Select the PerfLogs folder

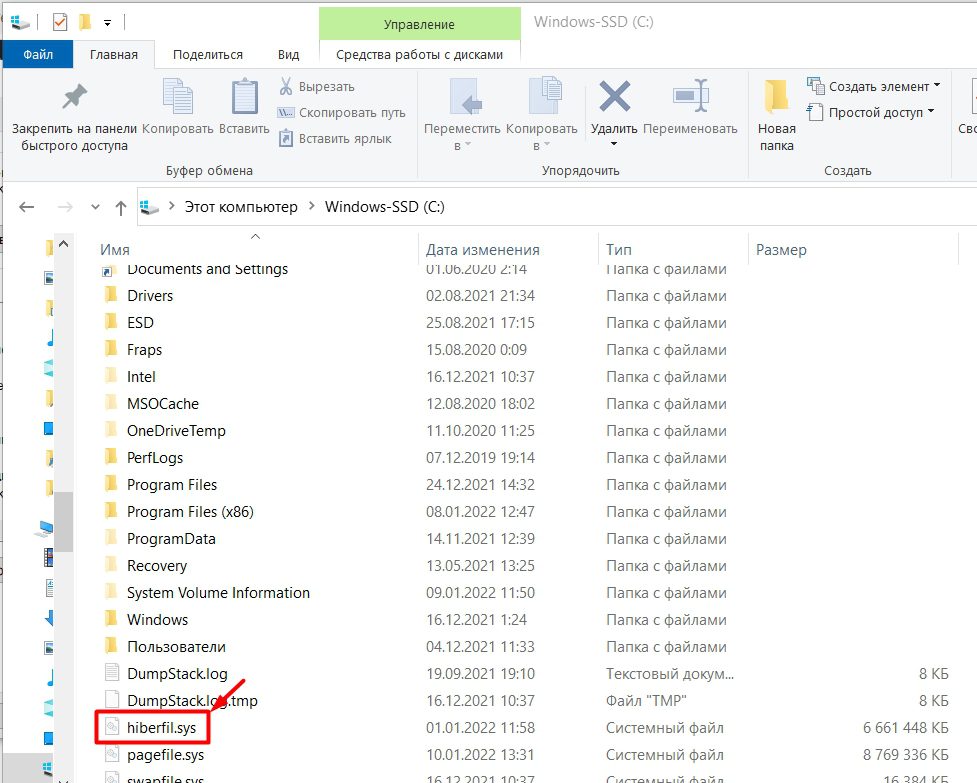pos(155,458)
